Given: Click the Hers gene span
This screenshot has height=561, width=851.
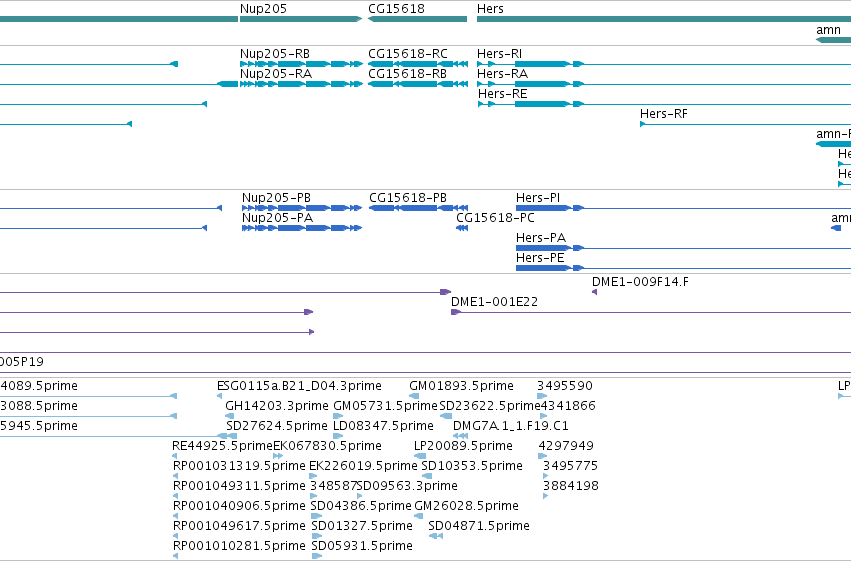Looking at the screenshot, I should click(664, 19).
